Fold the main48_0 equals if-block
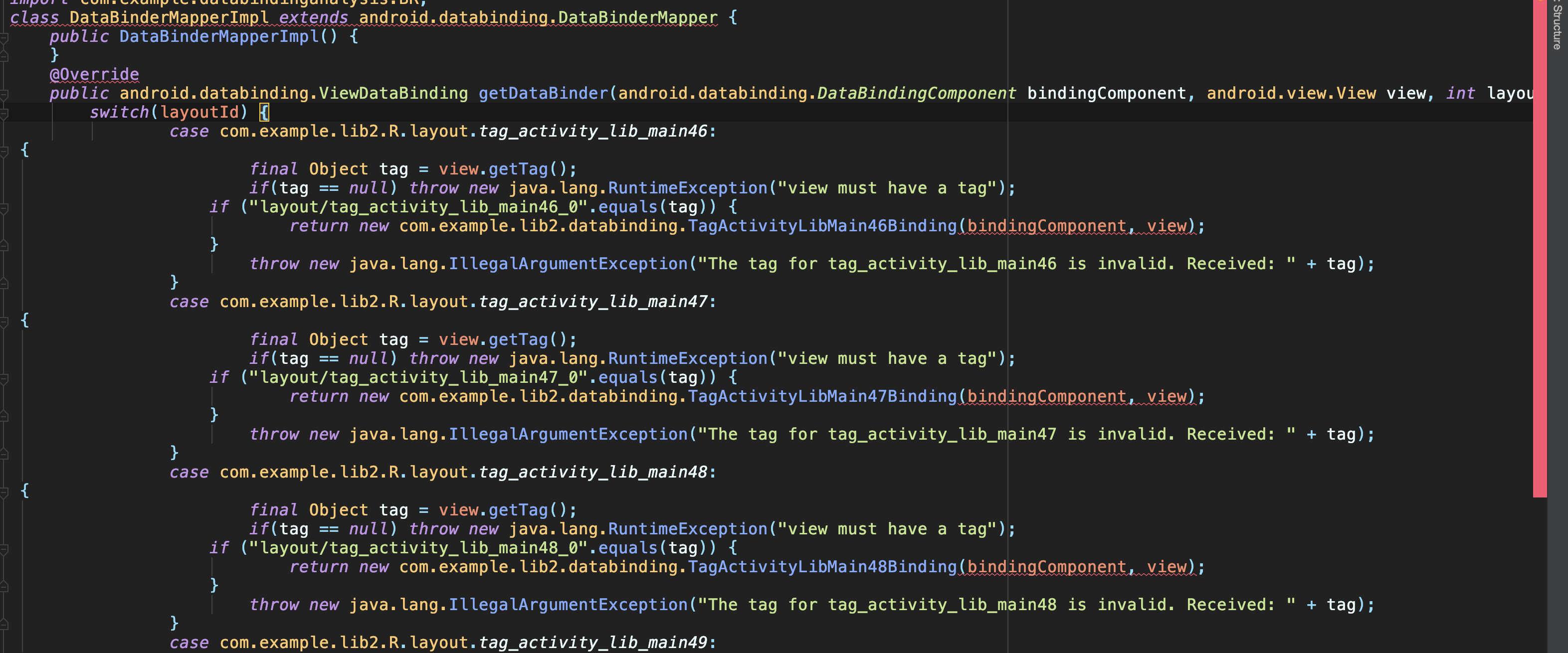 pos(3,549)
